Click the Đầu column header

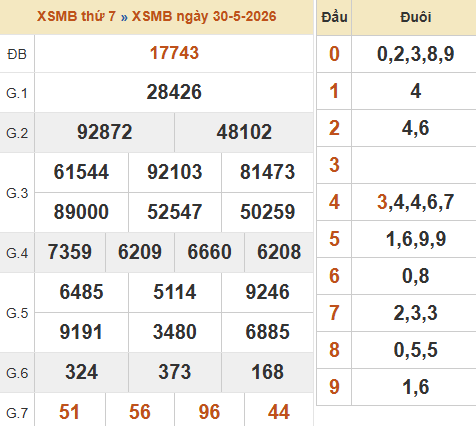pyautogui.click(x=334, y=17)
